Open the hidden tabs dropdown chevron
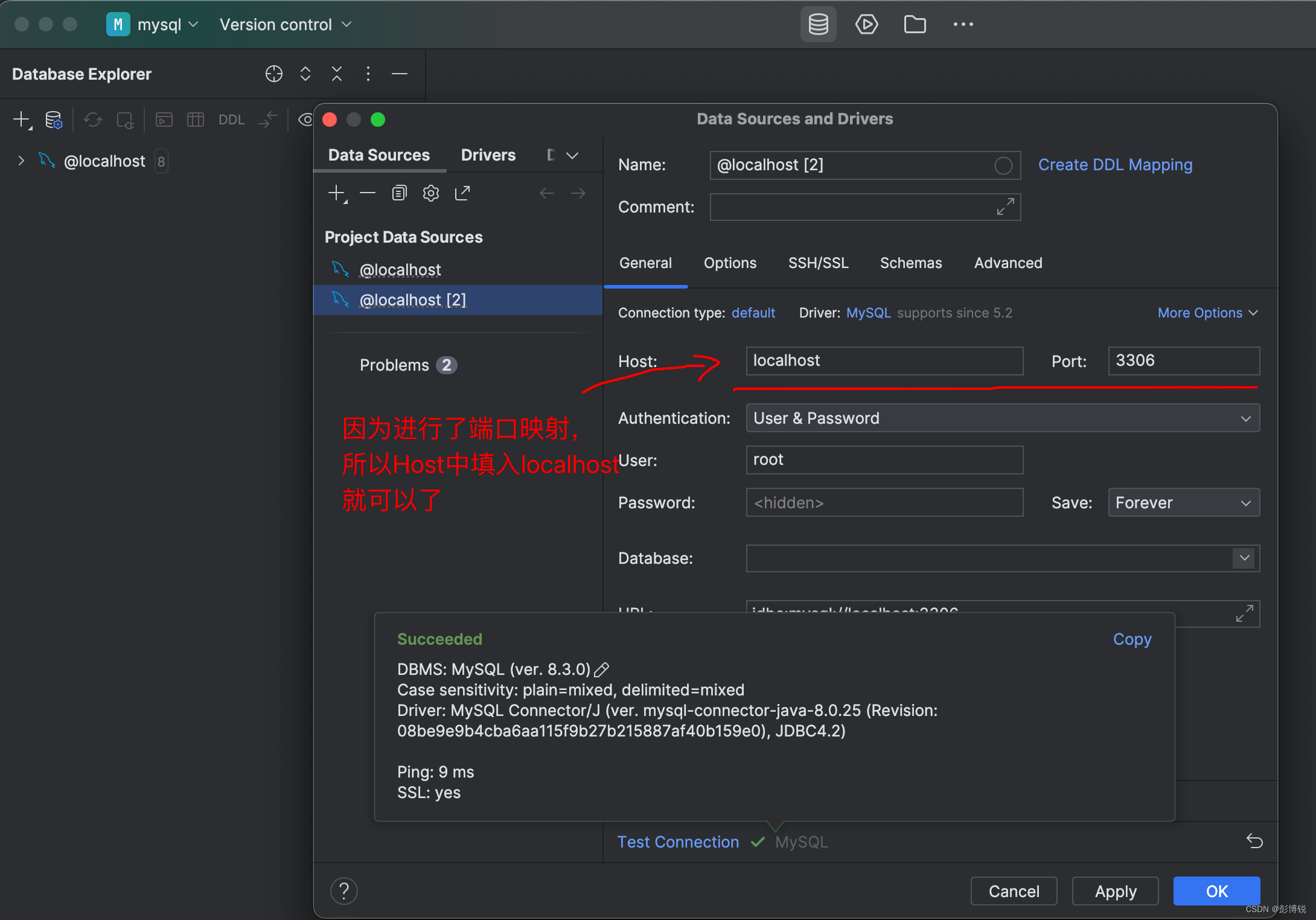 572,155
